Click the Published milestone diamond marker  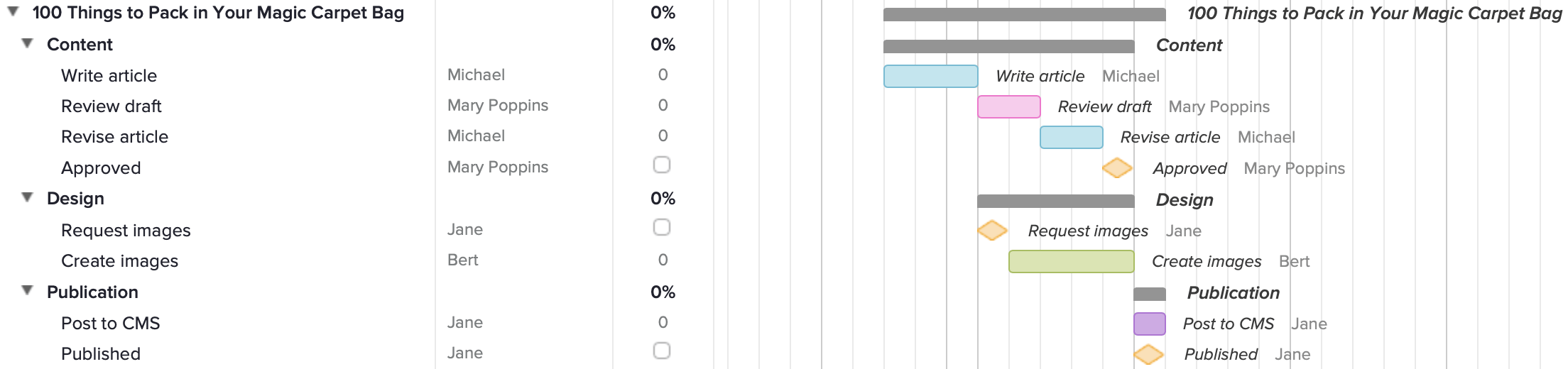[1148, 354]
